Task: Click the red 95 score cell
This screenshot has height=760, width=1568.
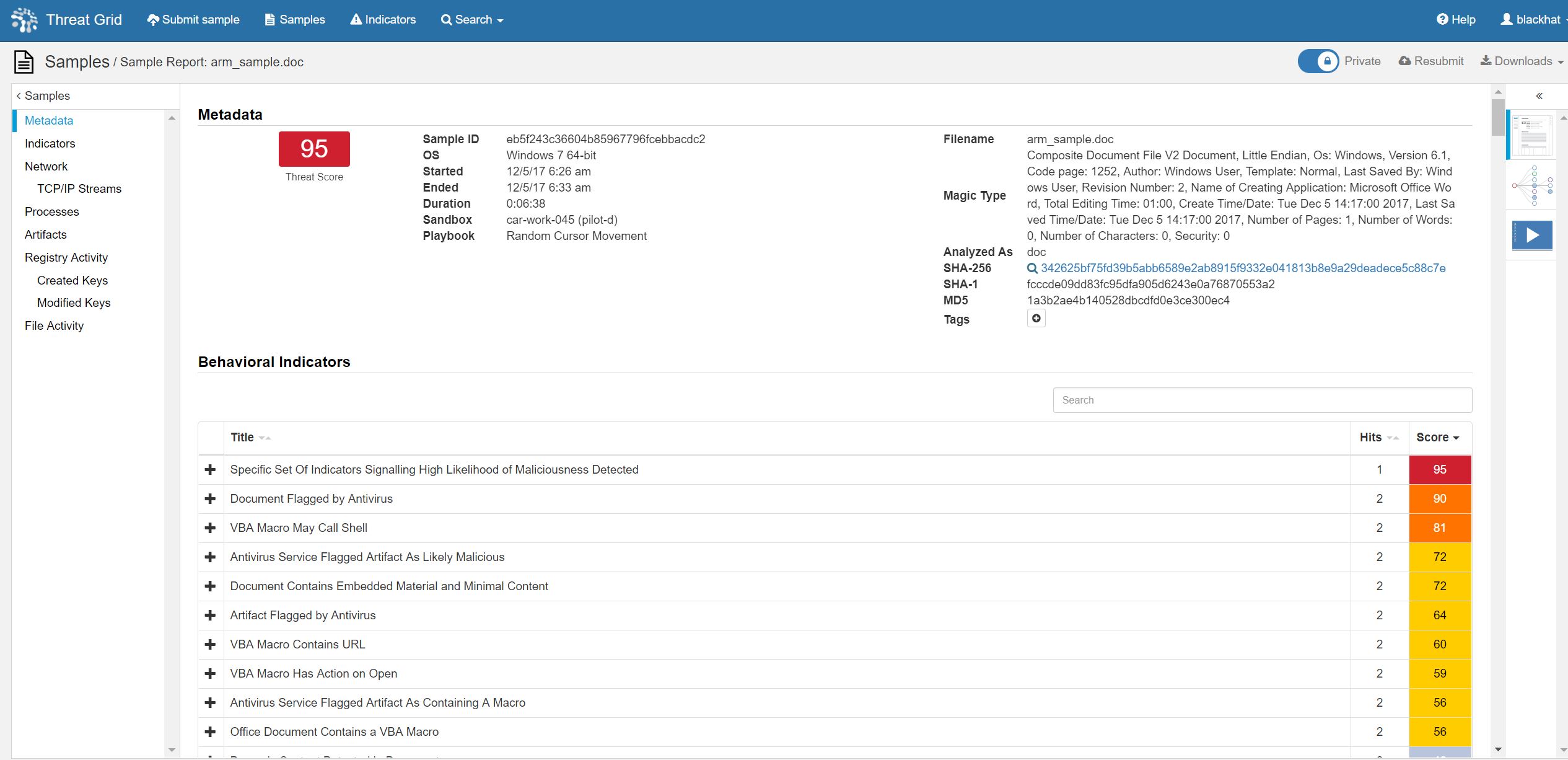Action: pos(1439,470)
